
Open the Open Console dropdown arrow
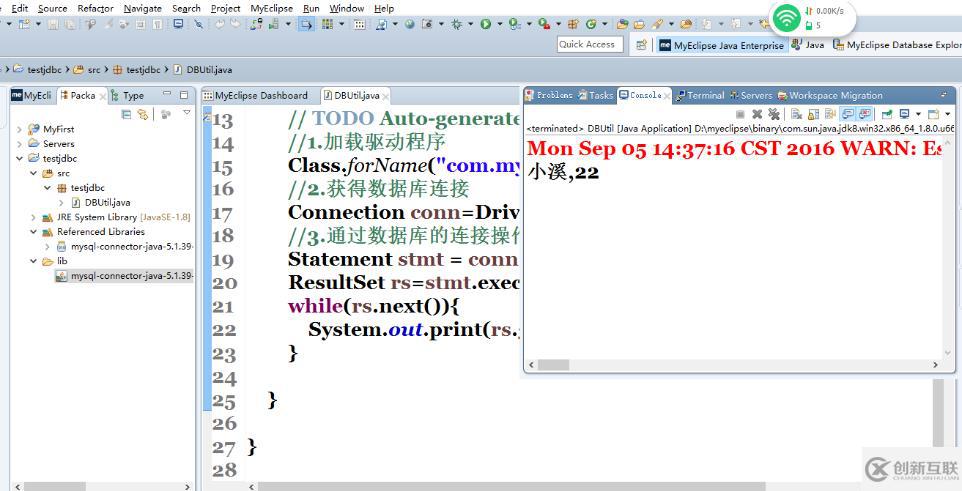(948, 114)
